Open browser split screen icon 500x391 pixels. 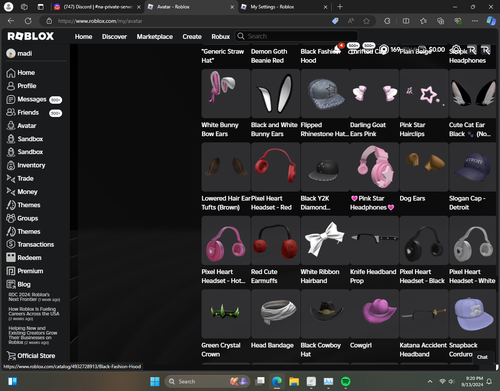[x=406, y=21]
